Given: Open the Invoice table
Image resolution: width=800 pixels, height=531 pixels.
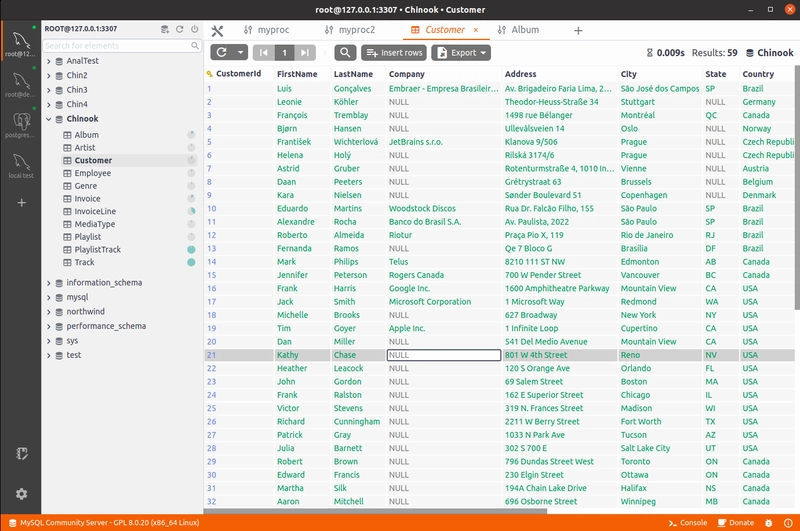Looking at the screenshot, I should click(x=87, y=199).
